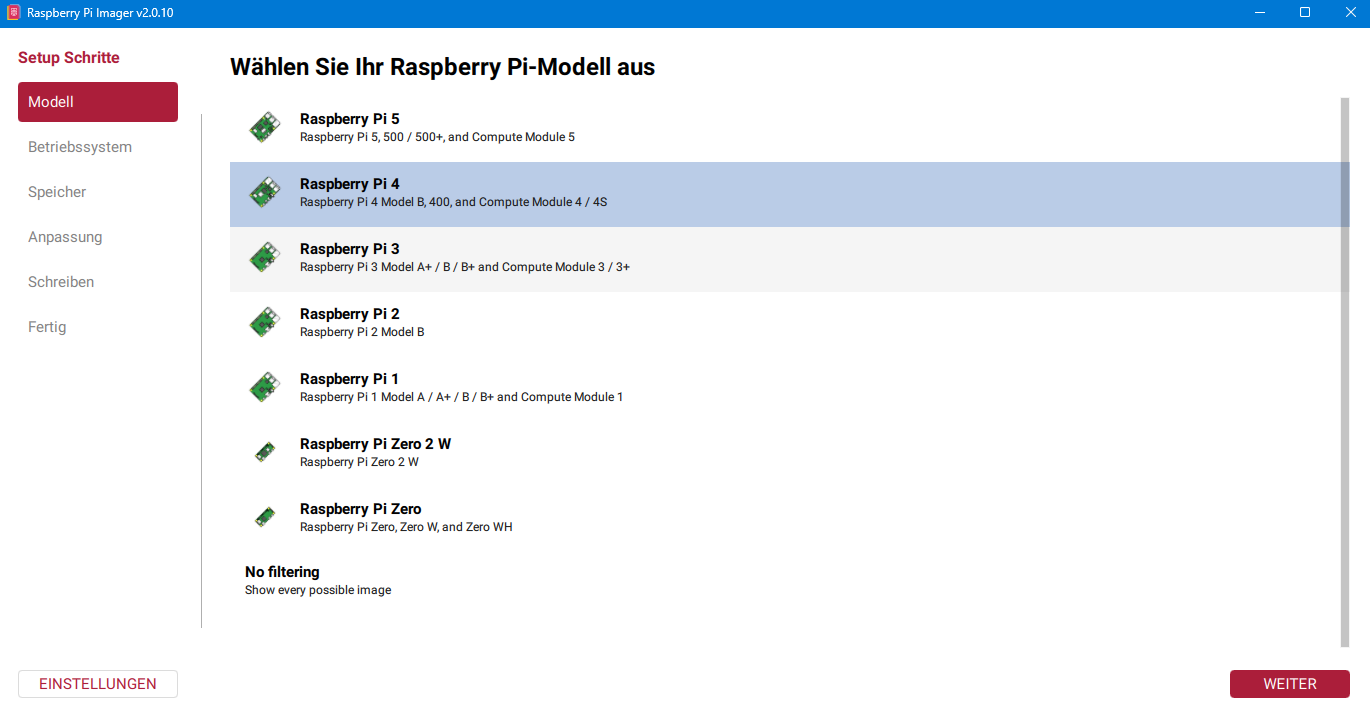Image resolution: width=1370 pixels, height=708 pixels.
Task: Click the Raspberry Pi Zero 2 W board icon
Action: pyautogui.click(x=265, y=452)
